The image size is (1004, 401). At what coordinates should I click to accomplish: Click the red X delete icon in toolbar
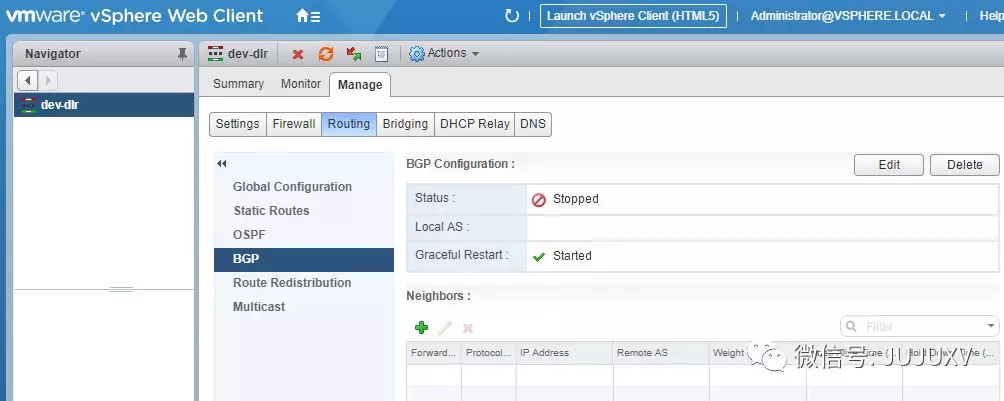298,54
